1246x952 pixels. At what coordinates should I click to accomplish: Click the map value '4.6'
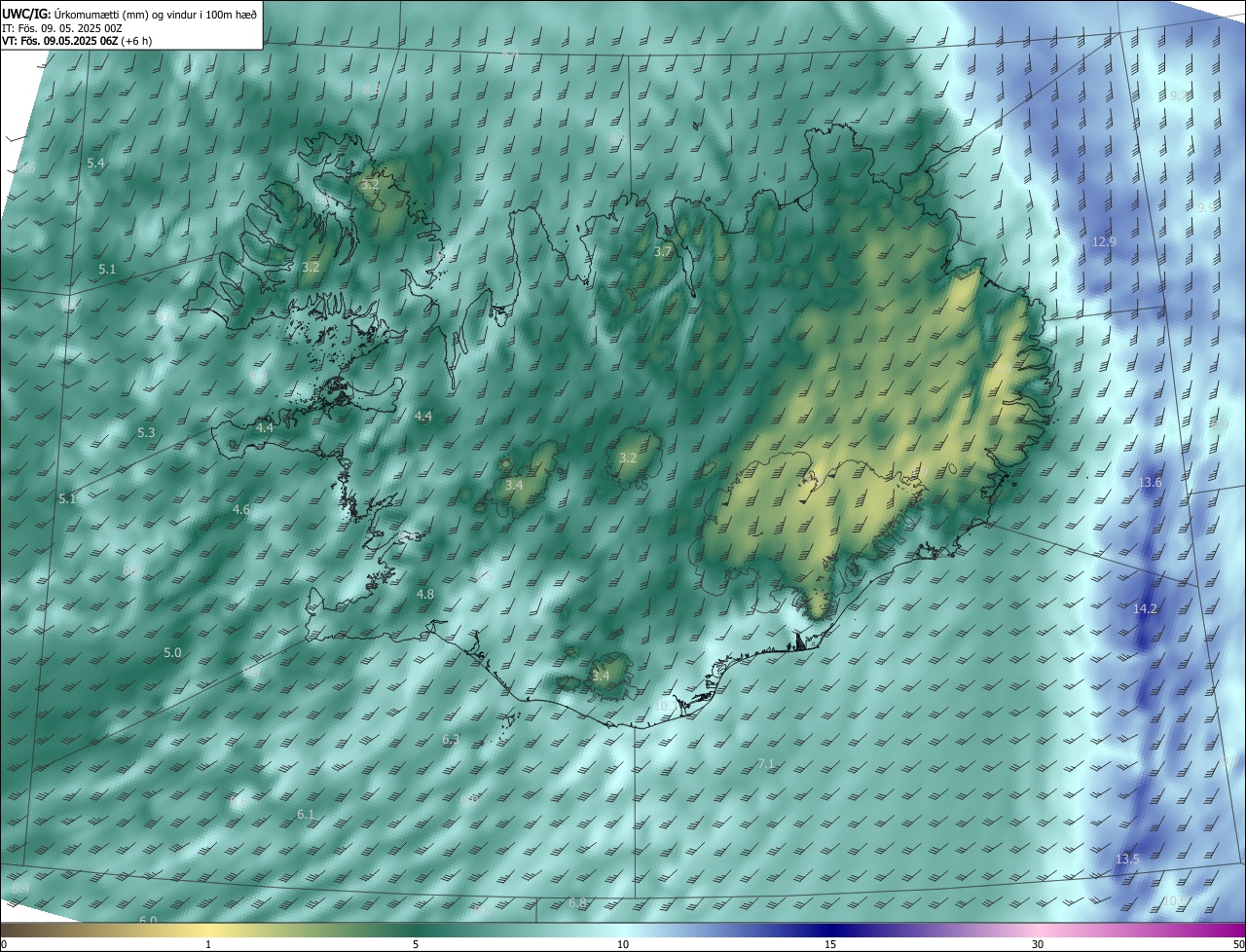tap(241, 510)
